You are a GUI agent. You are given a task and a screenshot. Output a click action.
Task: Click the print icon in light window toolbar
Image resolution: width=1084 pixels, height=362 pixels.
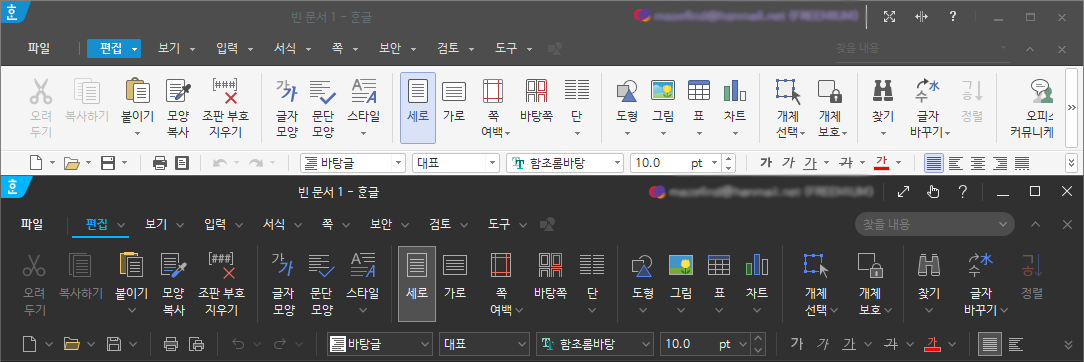[x=160, y=163]
